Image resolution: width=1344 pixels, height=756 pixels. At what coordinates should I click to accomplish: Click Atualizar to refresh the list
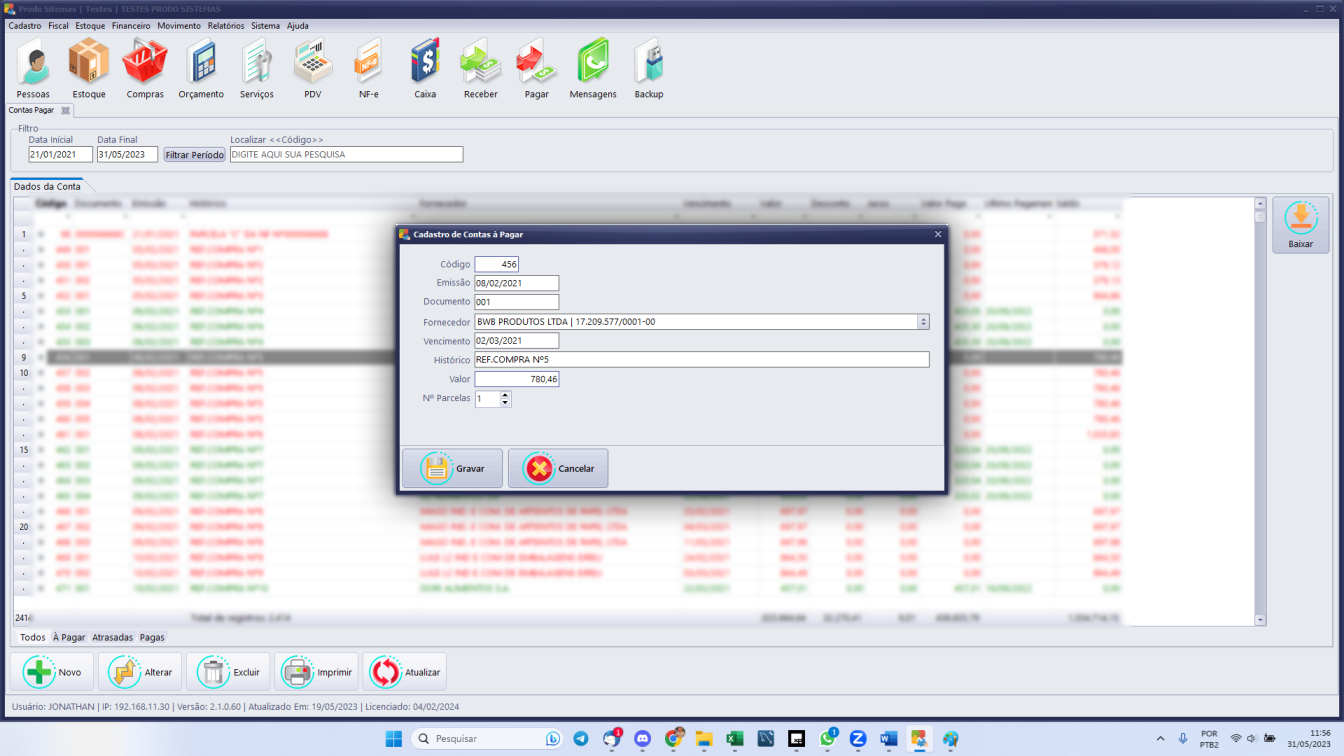404,671
